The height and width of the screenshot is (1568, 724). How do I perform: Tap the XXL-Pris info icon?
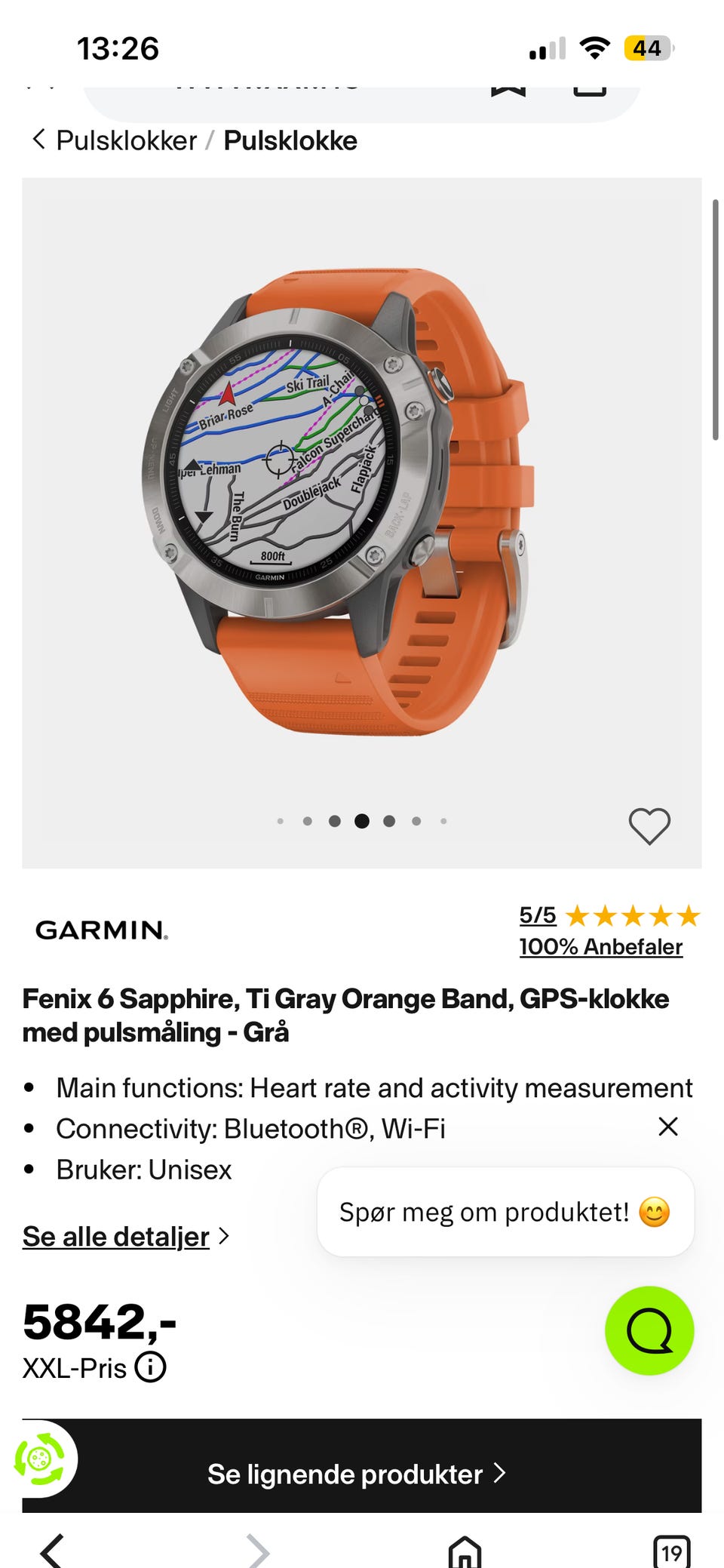click(x=150, y=1367)
